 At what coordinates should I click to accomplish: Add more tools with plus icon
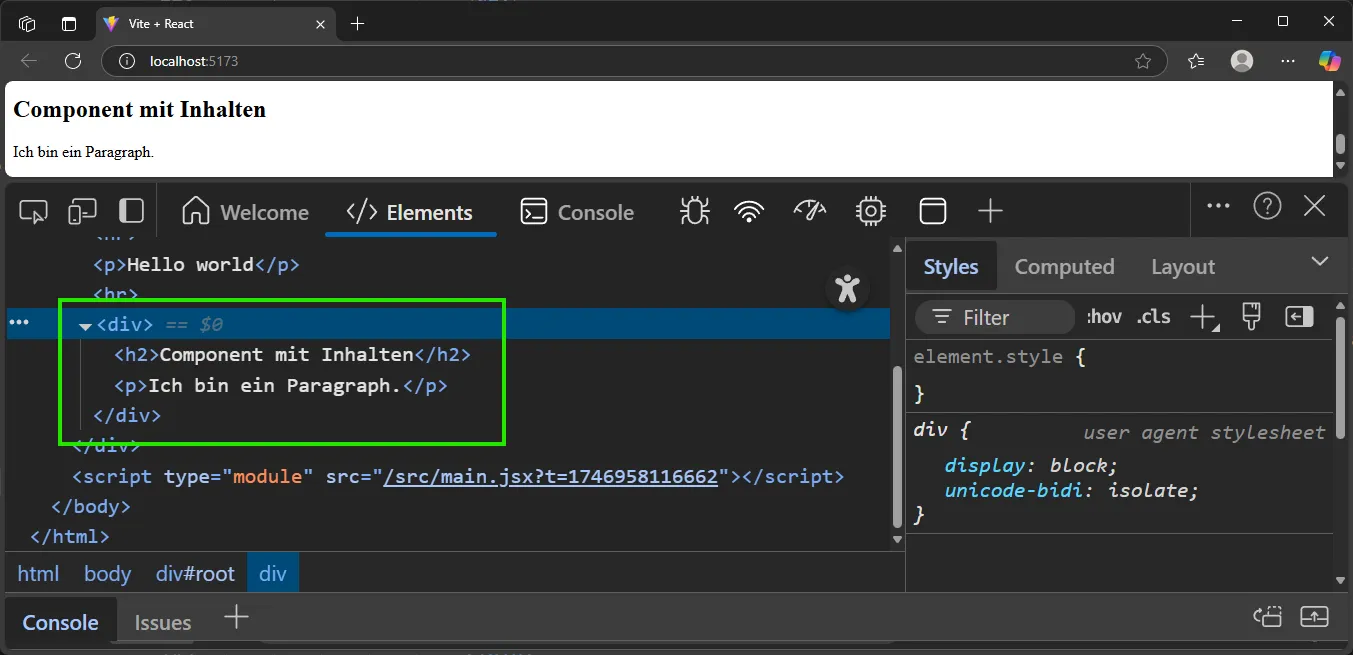pyautogui.click(x=990, y=211)
